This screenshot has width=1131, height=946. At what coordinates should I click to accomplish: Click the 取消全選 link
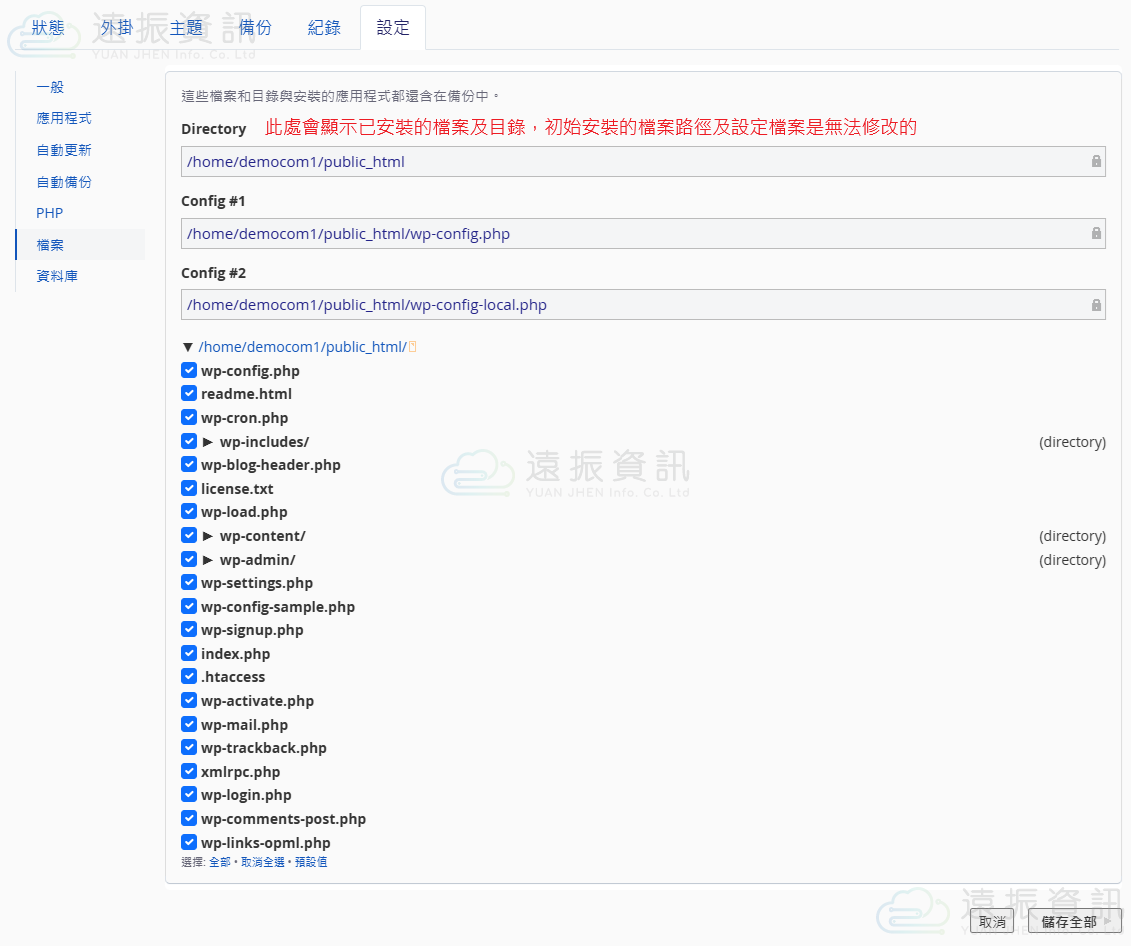tap(263, 862)
